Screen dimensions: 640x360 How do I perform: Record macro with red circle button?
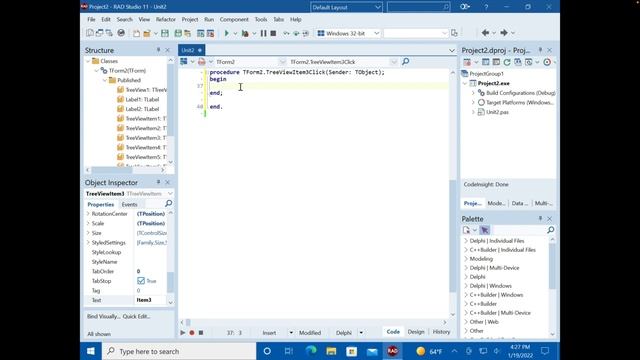point(192,333)
